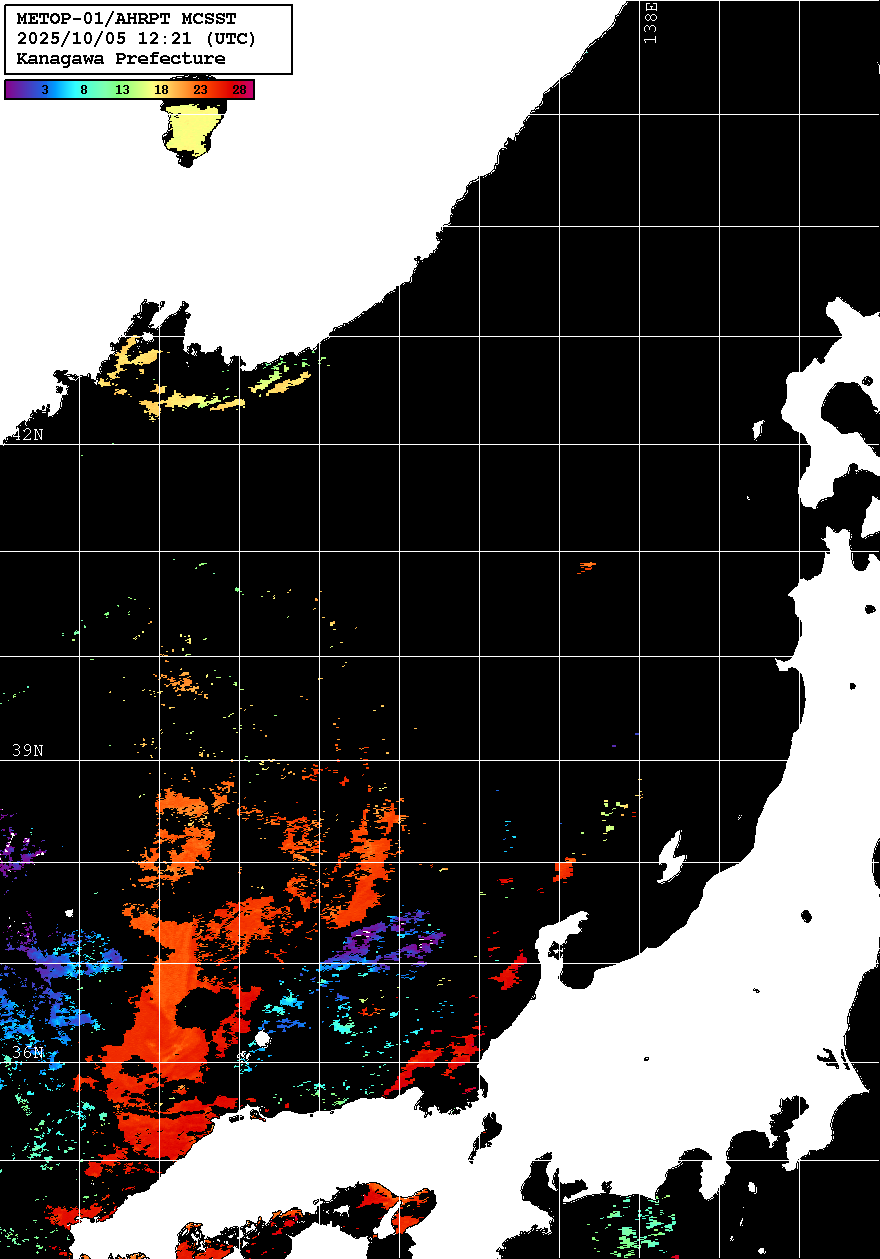Click the tiny white island at far left
The height and width of the screenshot is (1259, 880).
[68, 912]
